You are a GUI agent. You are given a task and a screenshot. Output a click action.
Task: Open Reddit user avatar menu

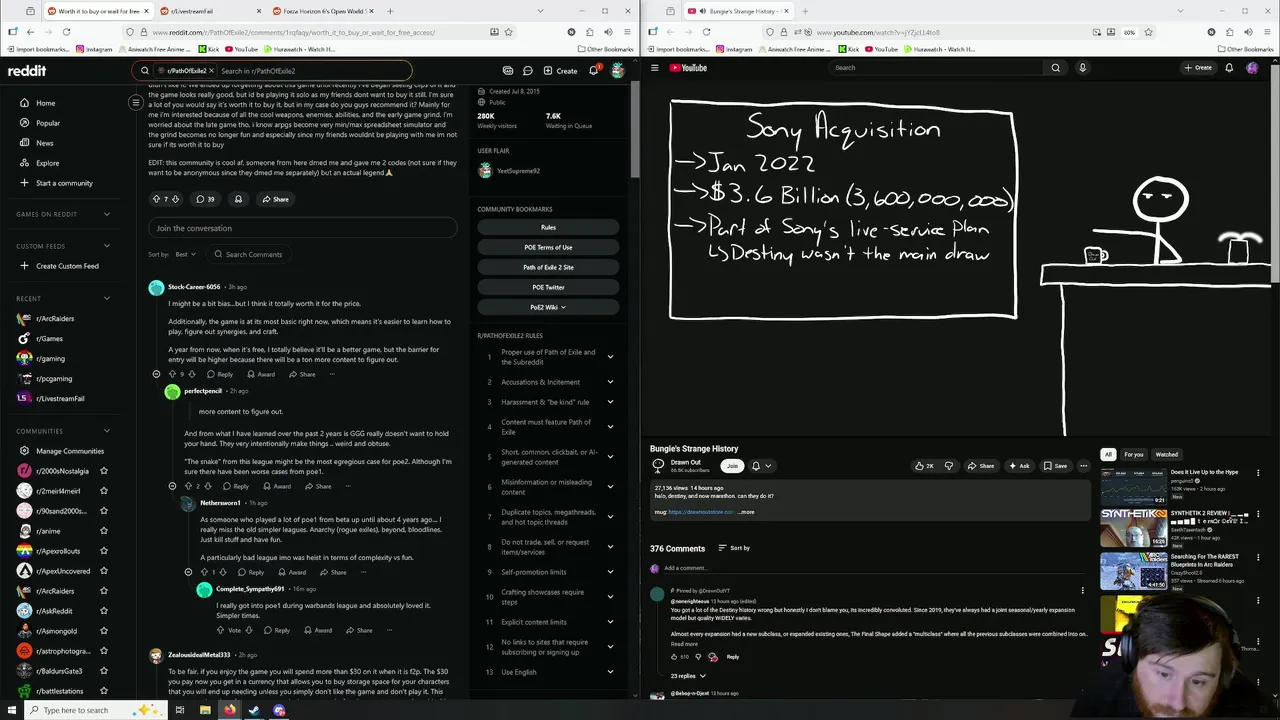(x=618, y=71)
